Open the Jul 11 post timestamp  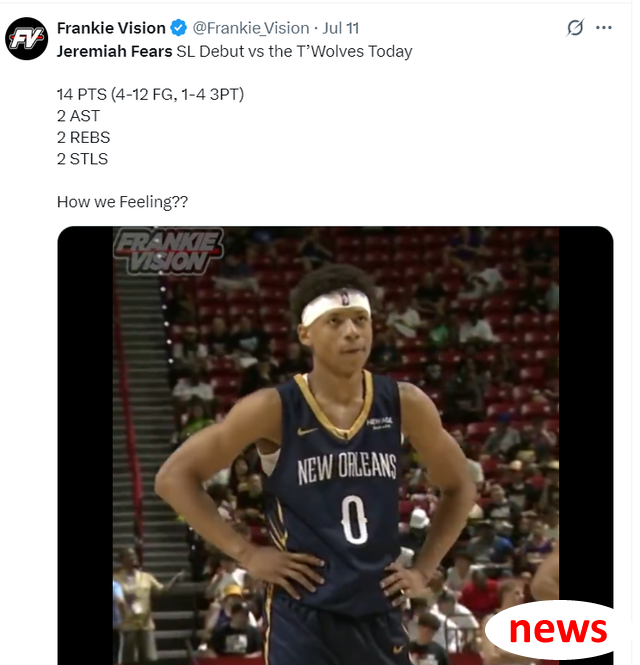tap(341, 28)
